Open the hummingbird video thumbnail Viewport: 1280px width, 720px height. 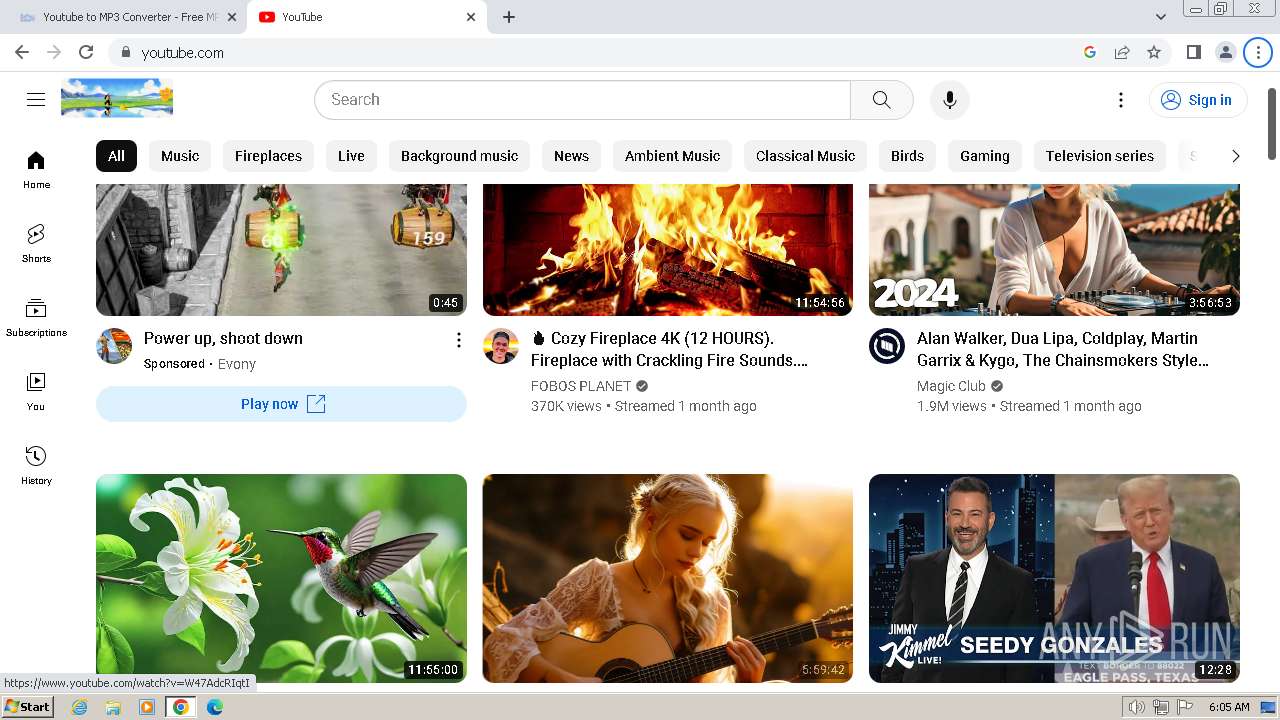pyautogui.click(x=281, y=578)
